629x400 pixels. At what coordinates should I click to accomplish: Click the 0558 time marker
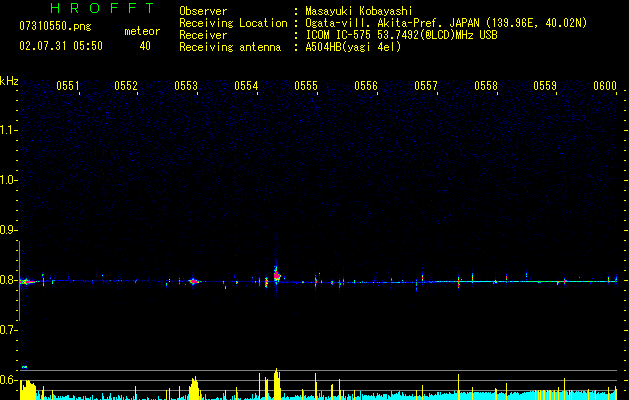pos(486,86)
